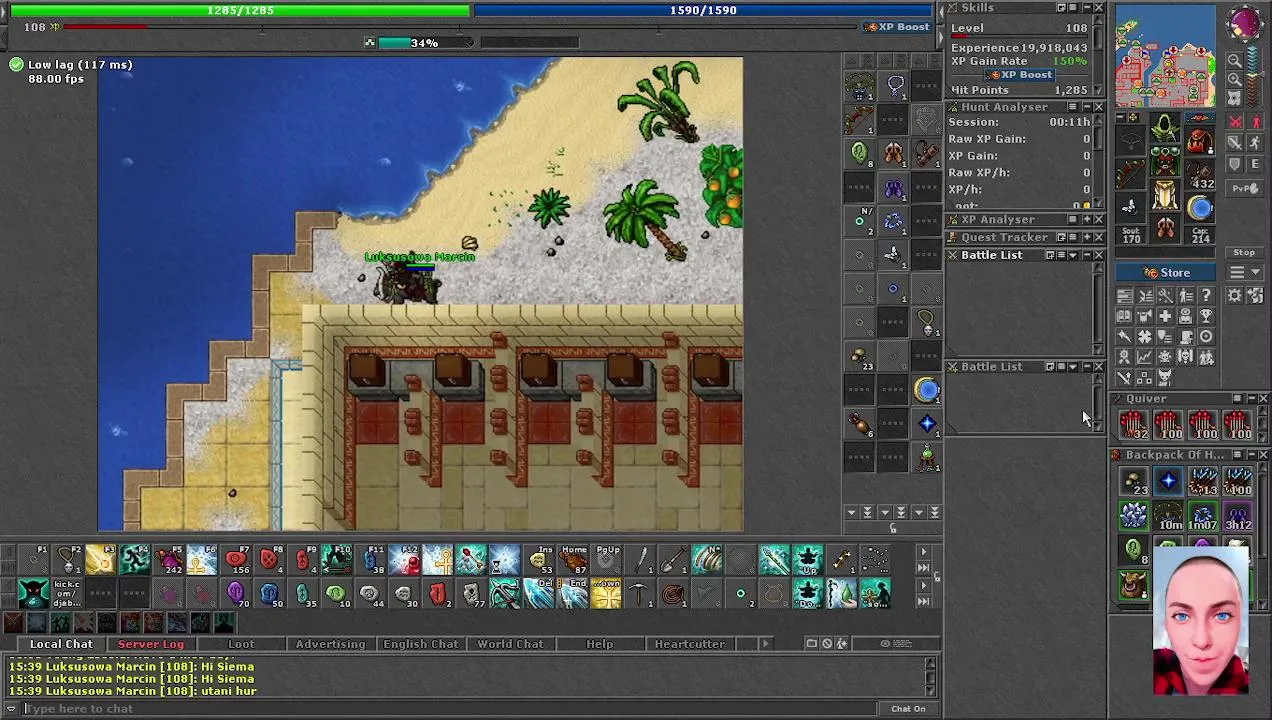Screen dimensions: 1272x720
Task: Click the Stop button
Action: pyautogui.click(x=1244, y=253)
